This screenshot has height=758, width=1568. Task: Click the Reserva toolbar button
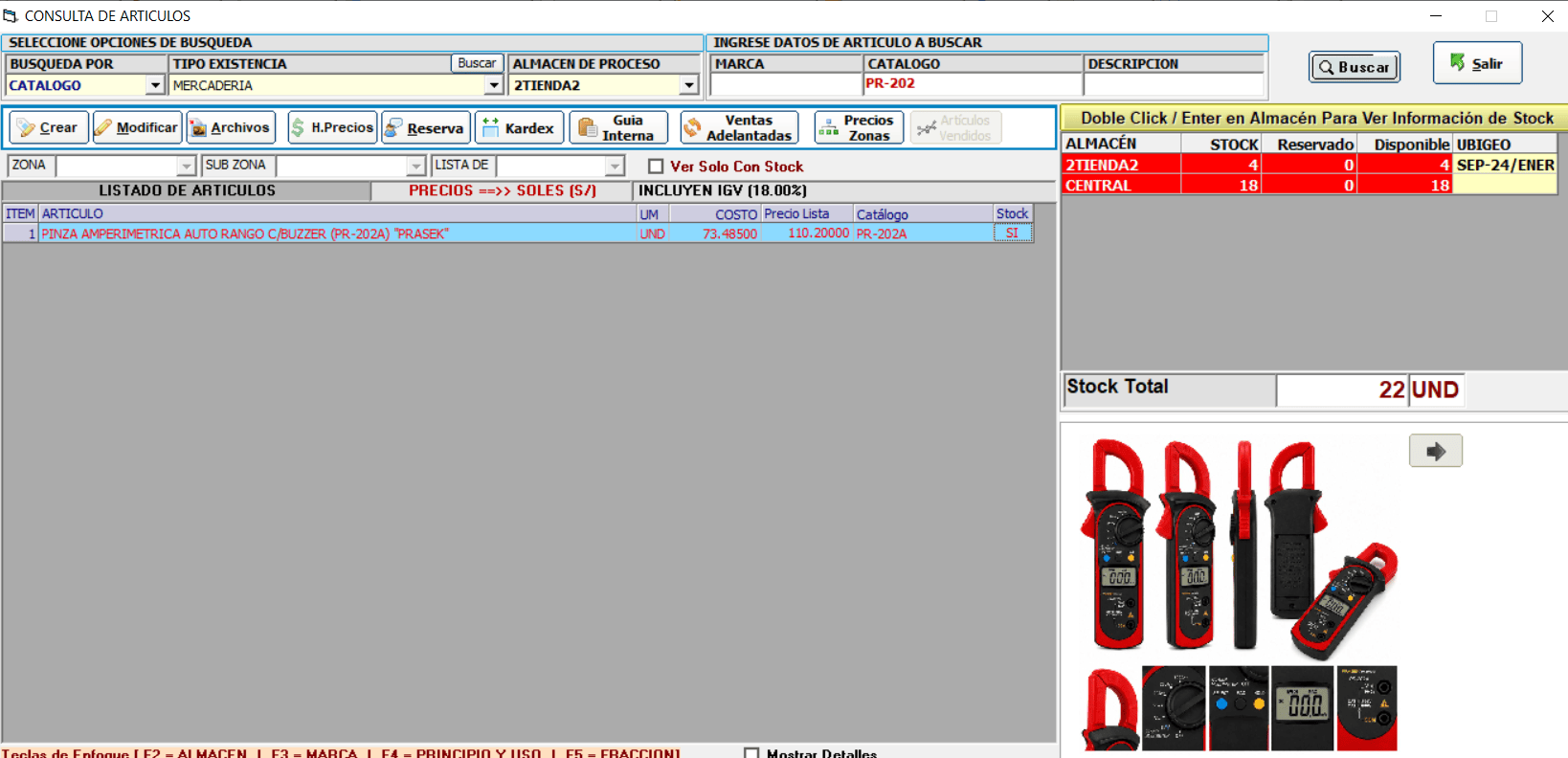click(x=426, y=127)
